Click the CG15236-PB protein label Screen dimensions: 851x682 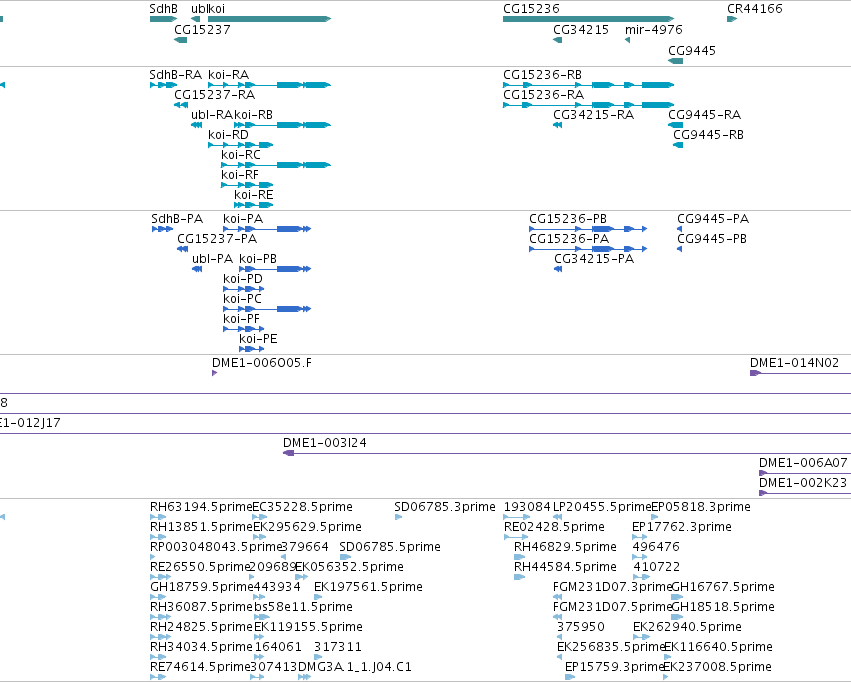point(568,219)
